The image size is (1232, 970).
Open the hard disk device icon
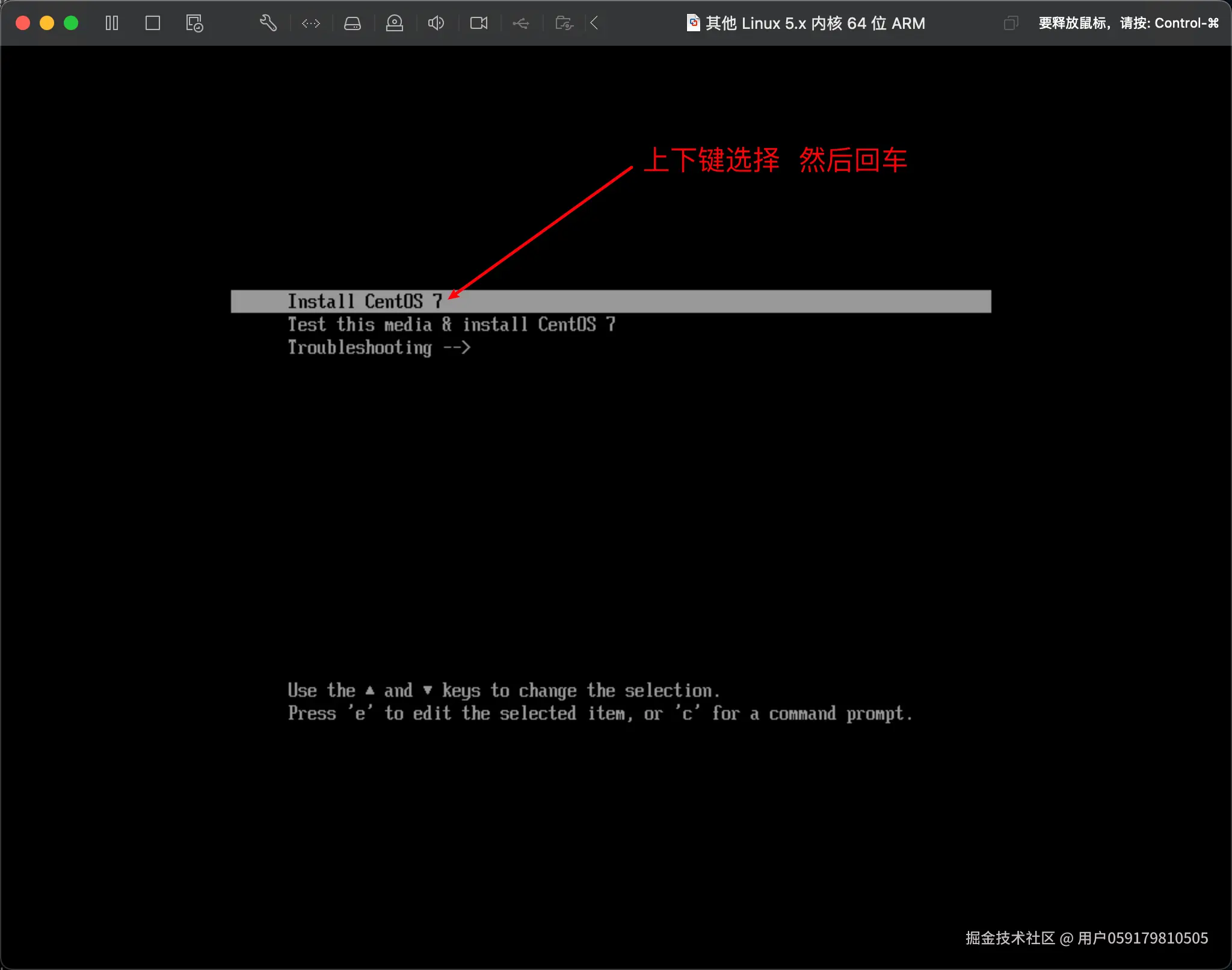coord(353,23)
